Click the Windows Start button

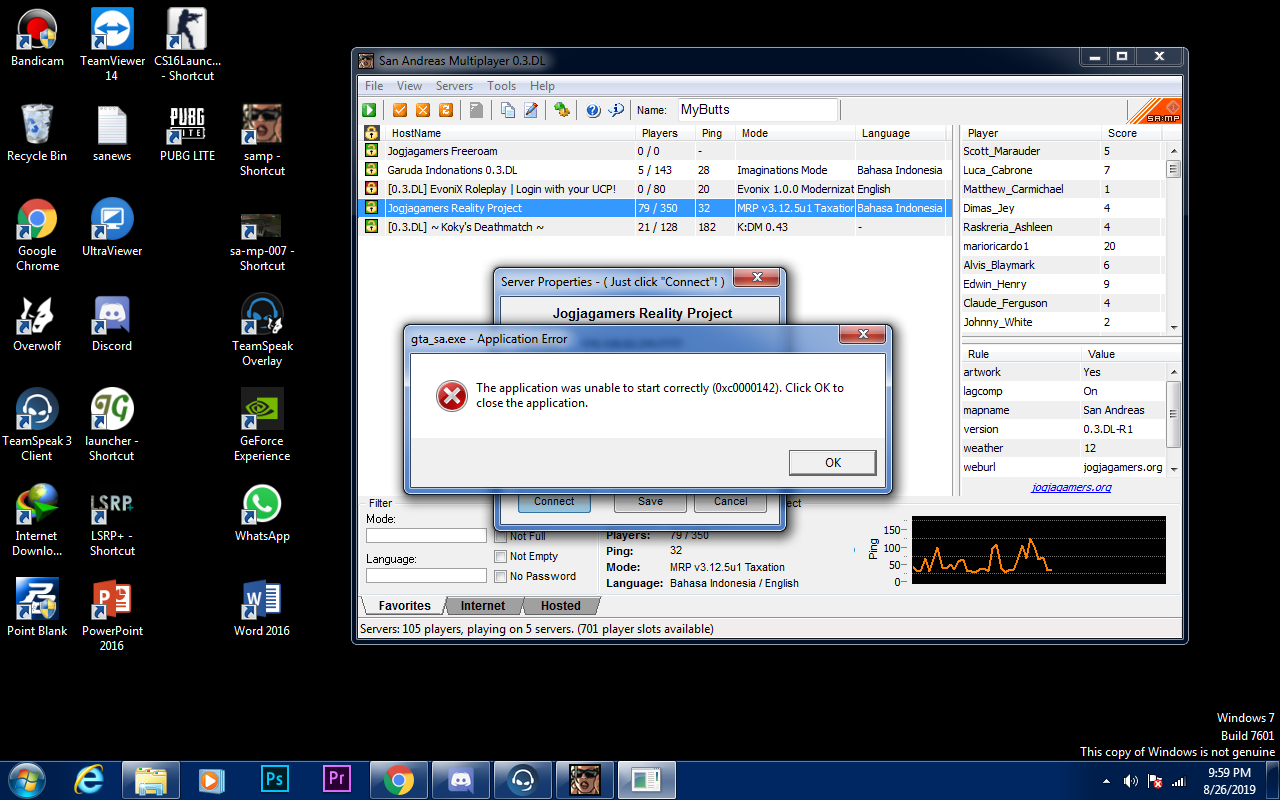(27, 779)
